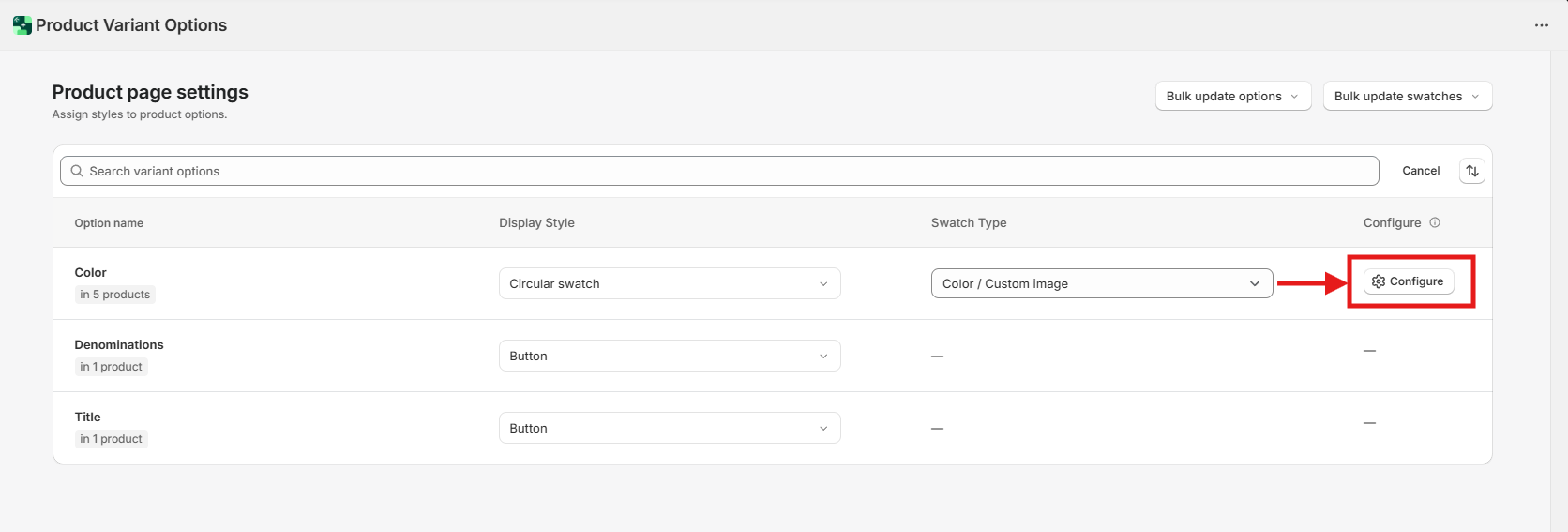
Task: Click the "in 1 product" badge under Denominations
Action: [x=111, y=367]
